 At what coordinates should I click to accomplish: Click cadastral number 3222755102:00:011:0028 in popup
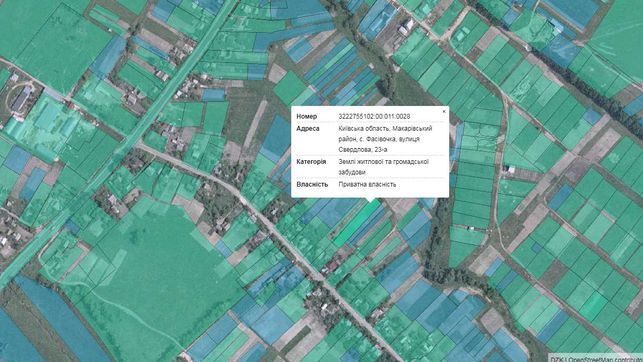(x=374, y=116)
